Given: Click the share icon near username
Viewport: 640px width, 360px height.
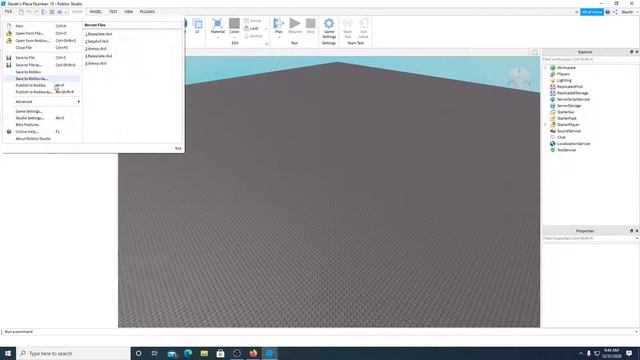Looking at the screenshot, I should [615, 12].
